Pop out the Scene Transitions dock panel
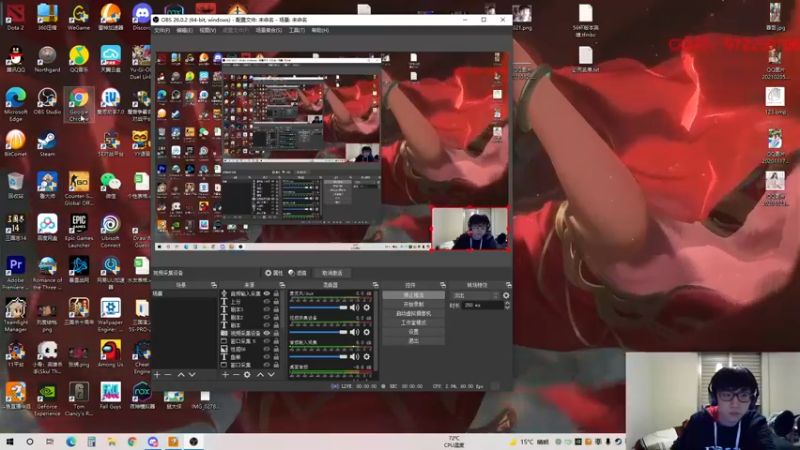 (x=508, y=285)
